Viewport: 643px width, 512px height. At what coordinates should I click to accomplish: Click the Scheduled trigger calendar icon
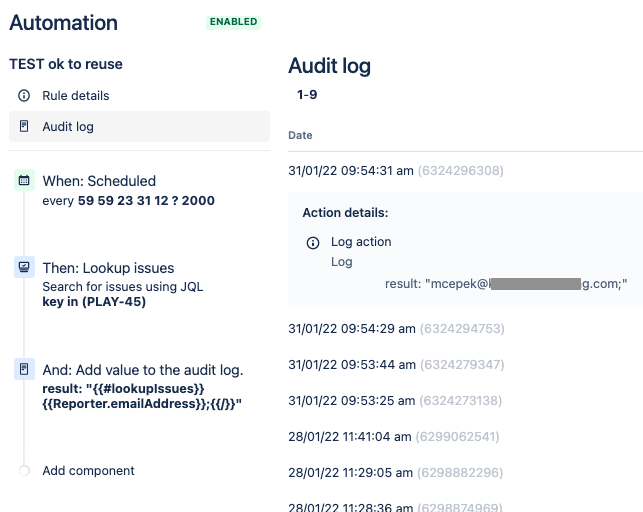24,180
